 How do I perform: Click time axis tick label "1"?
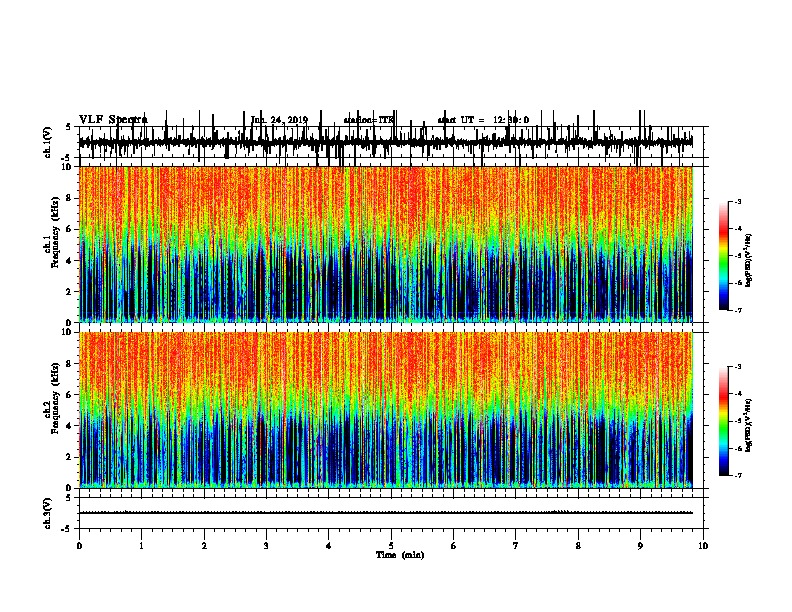point(141,546)
